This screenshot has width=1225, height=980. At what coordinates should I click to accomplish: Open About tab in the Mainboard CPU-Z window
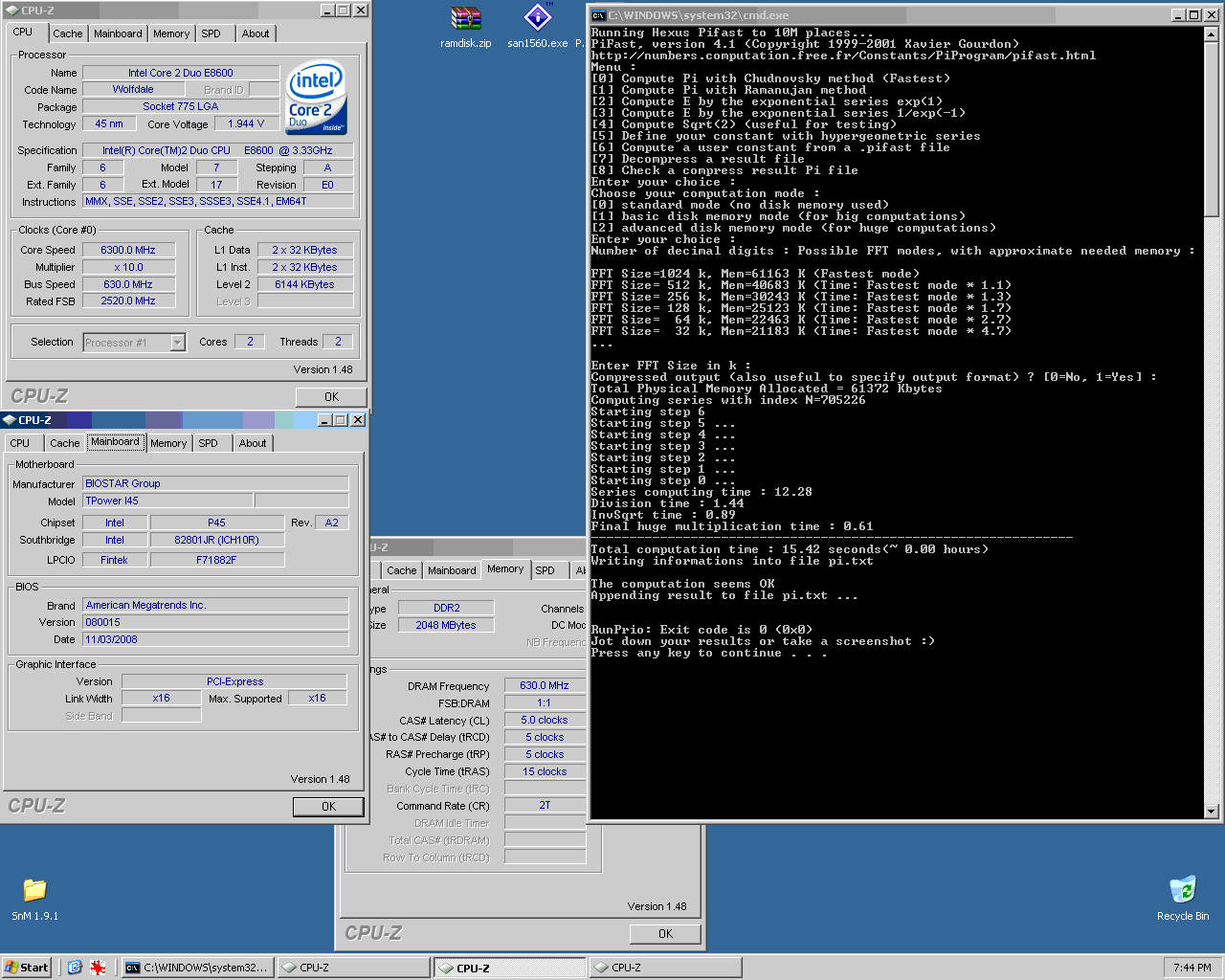tap(253, 443)
